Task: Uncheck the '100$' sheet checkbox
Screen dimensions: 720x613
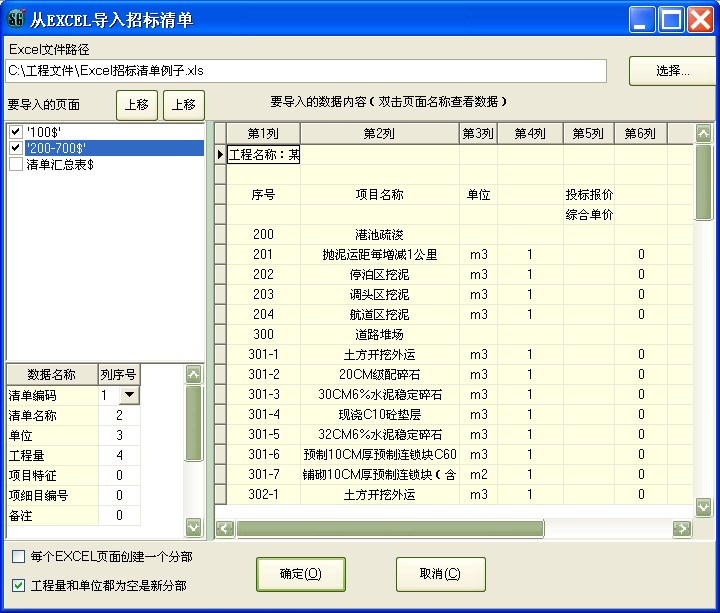Action: click(x=15, y=132)
